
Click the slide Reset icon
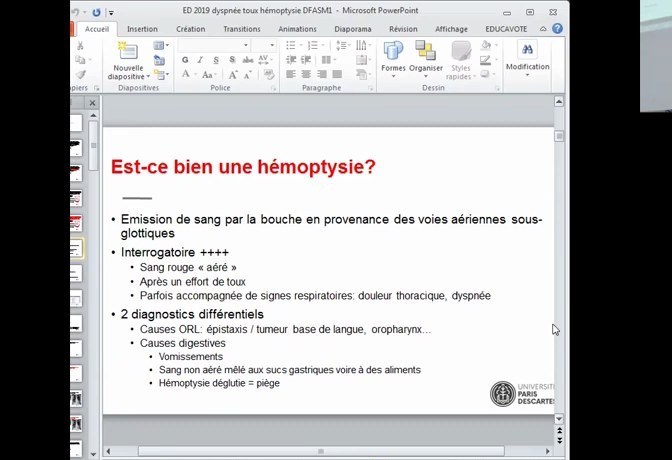(x=159, y=60)
